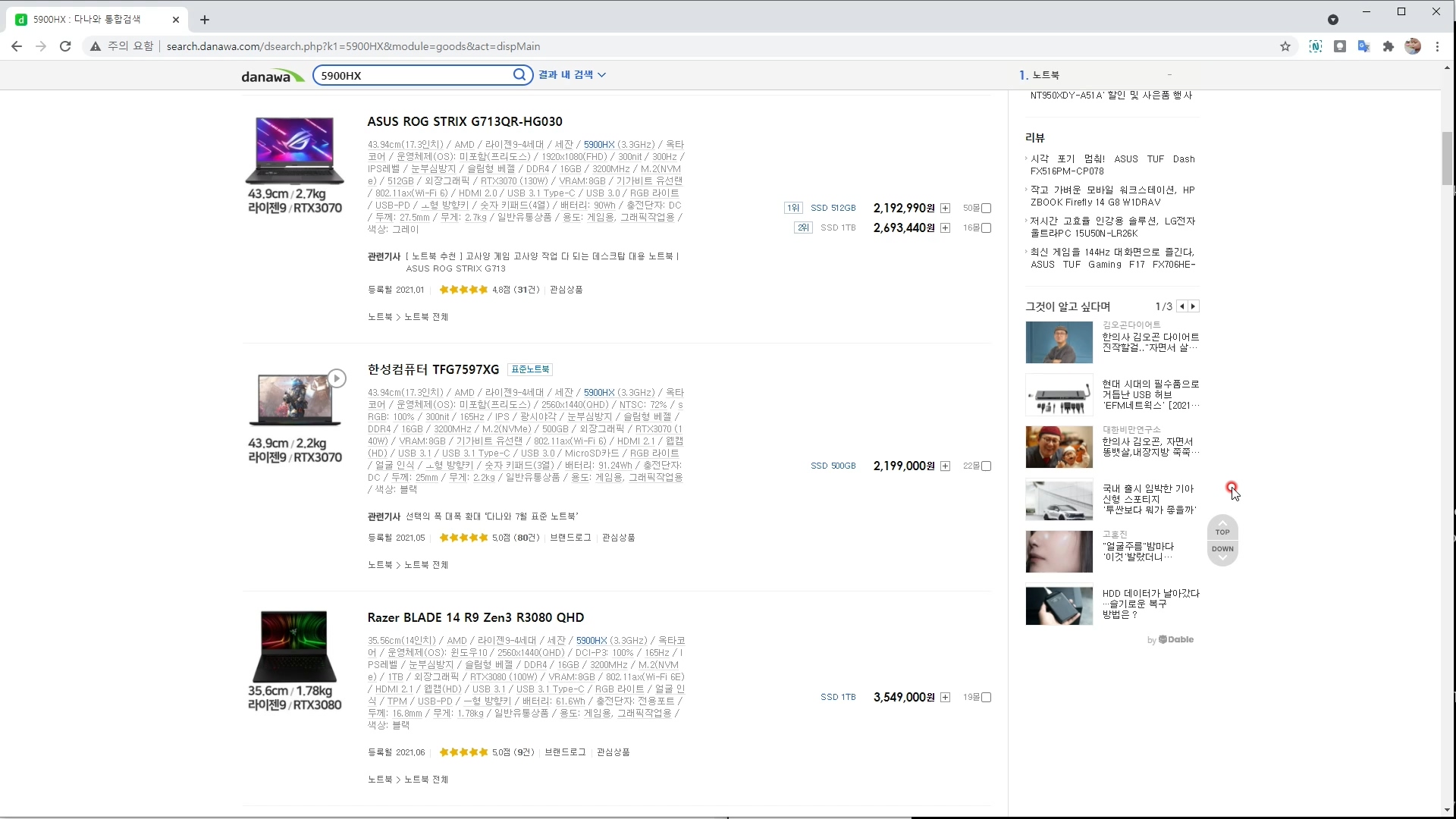Image resolution: width=1456 pixels, height=819 pixels.
Task: Reload the current page
Action: coord(65,46)
